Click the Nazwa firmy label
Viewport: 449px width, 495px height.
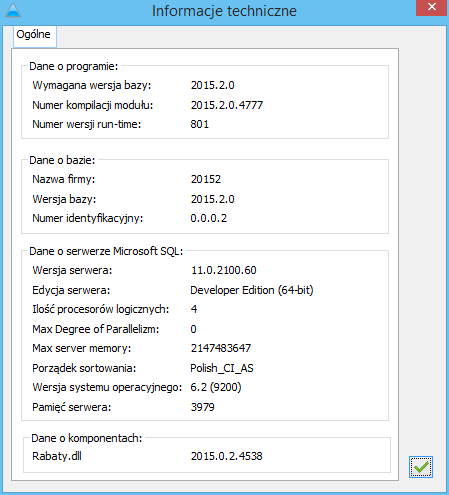(64, 179)
